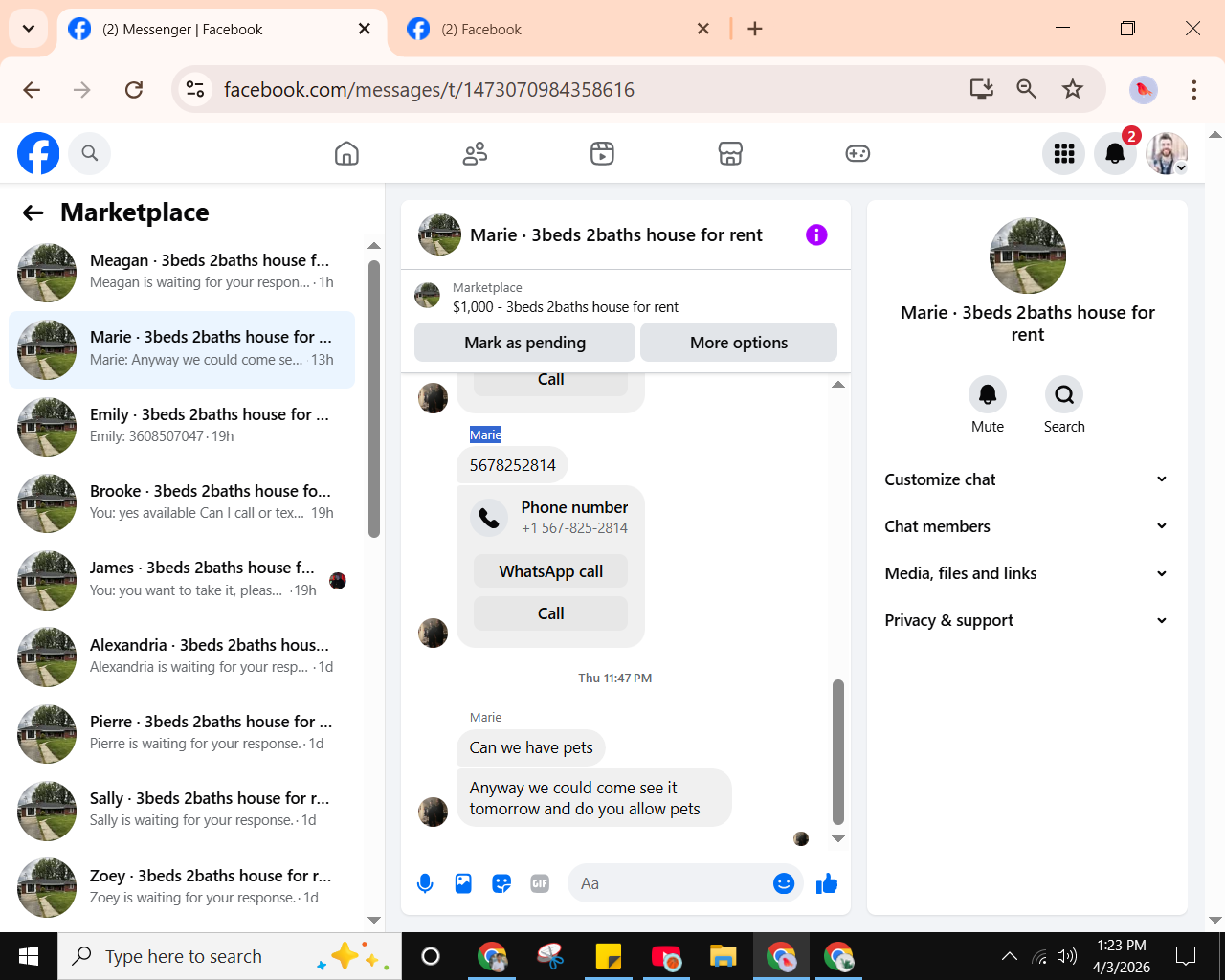Open Meagan's conversation
Image resolution: width=1225 pixels, height=980 pixels.
tap(182, 271)
